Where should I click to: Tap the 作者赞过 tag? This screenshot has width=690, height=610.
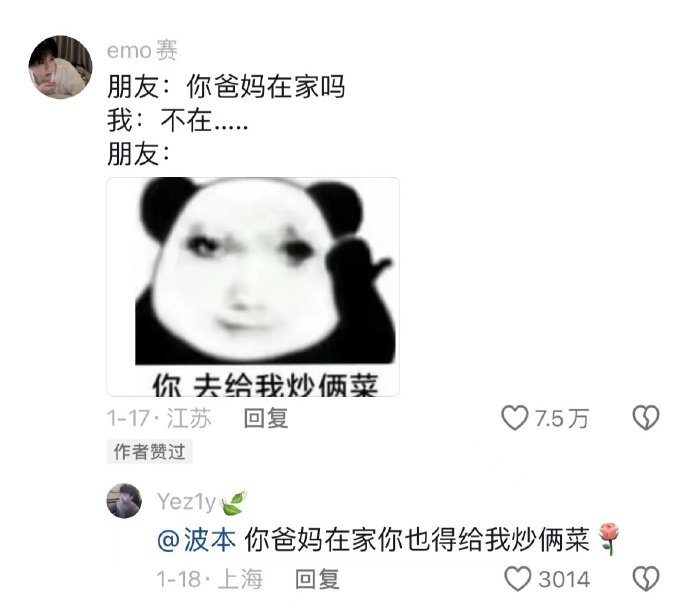tap(149, 452)
